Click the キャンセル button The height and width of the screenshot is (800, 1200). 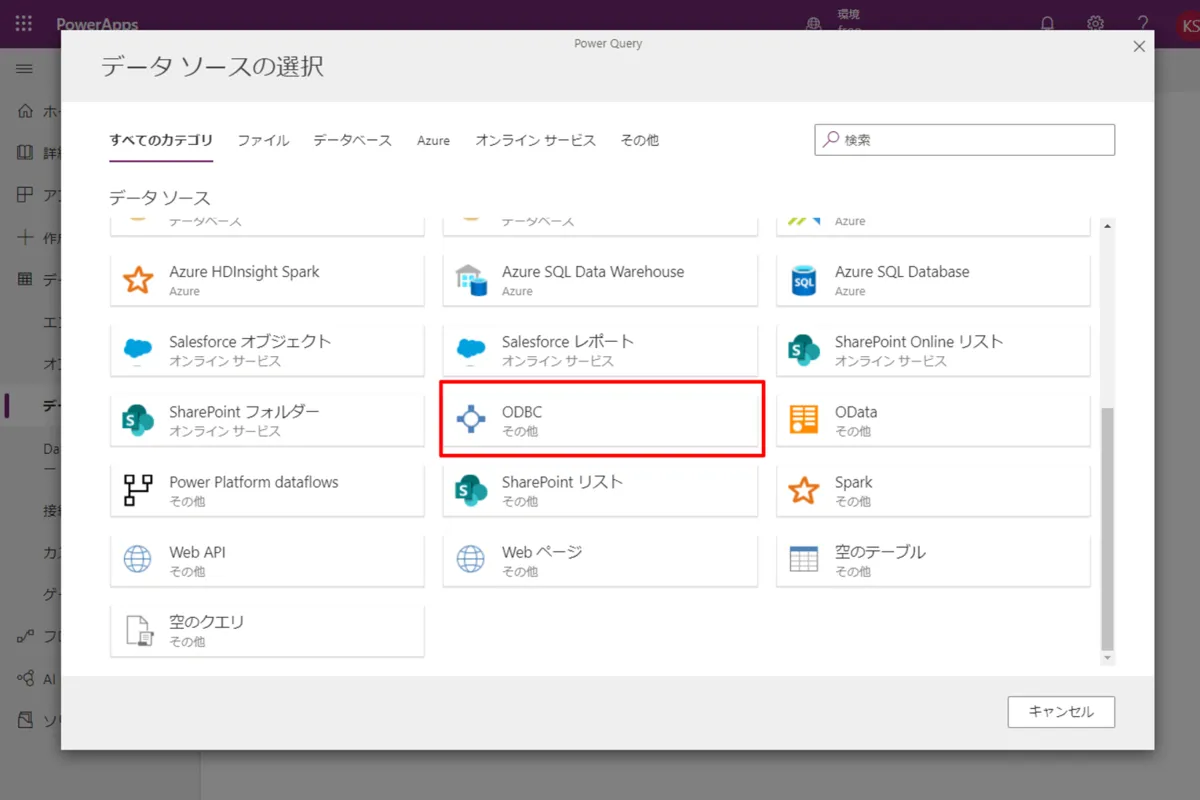1061,712
